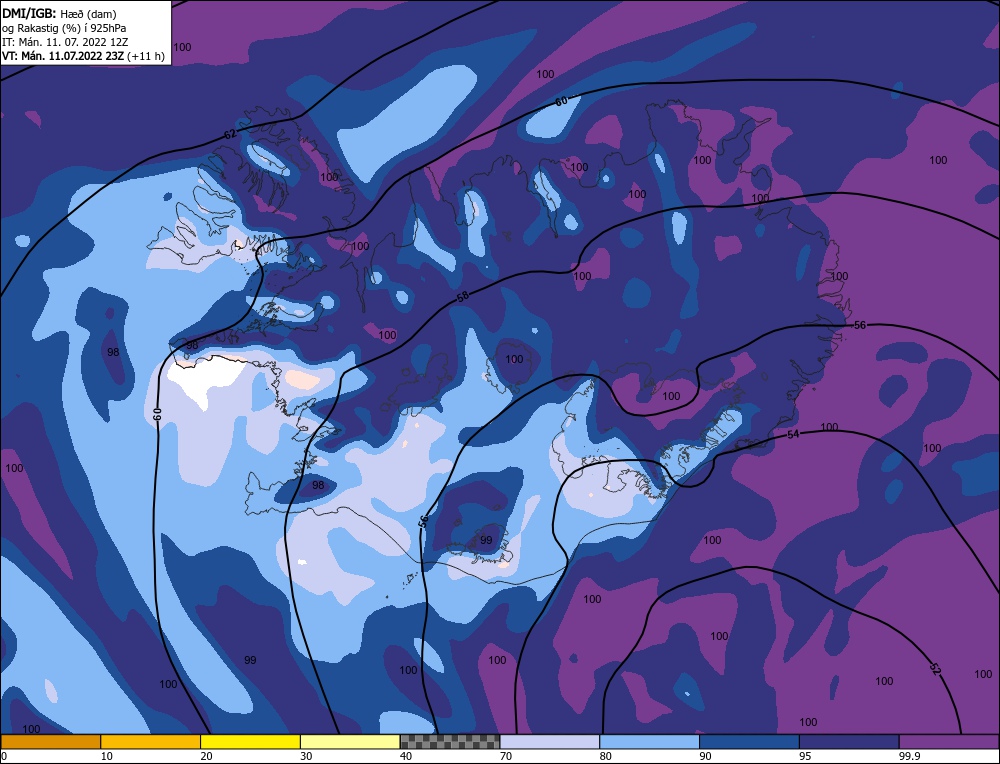Click the "99.9" legend scale value
The image size is (1000, 764).
[x=908, y=756]
